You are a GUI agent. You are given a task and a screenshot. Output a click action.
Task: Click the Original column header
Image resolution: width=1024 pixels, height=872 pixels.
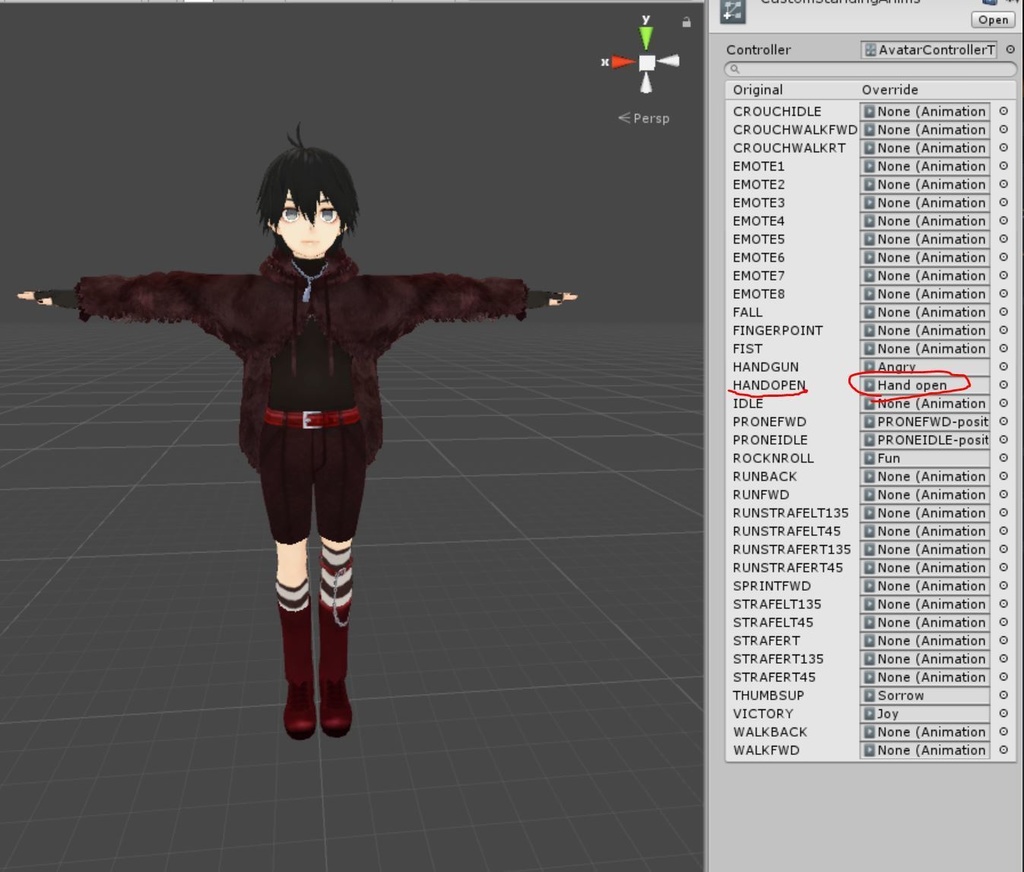point(758,90)
